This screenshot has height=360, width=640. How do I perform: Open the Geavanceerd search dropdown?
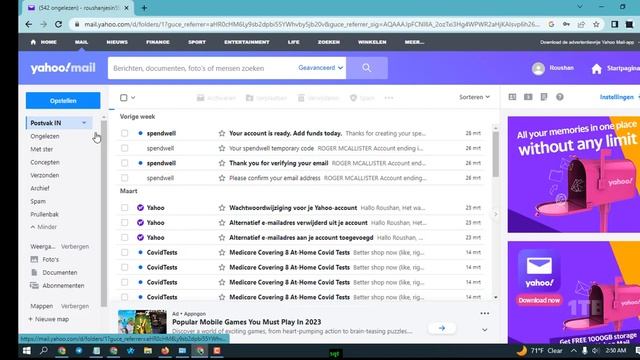click(320, 68)
